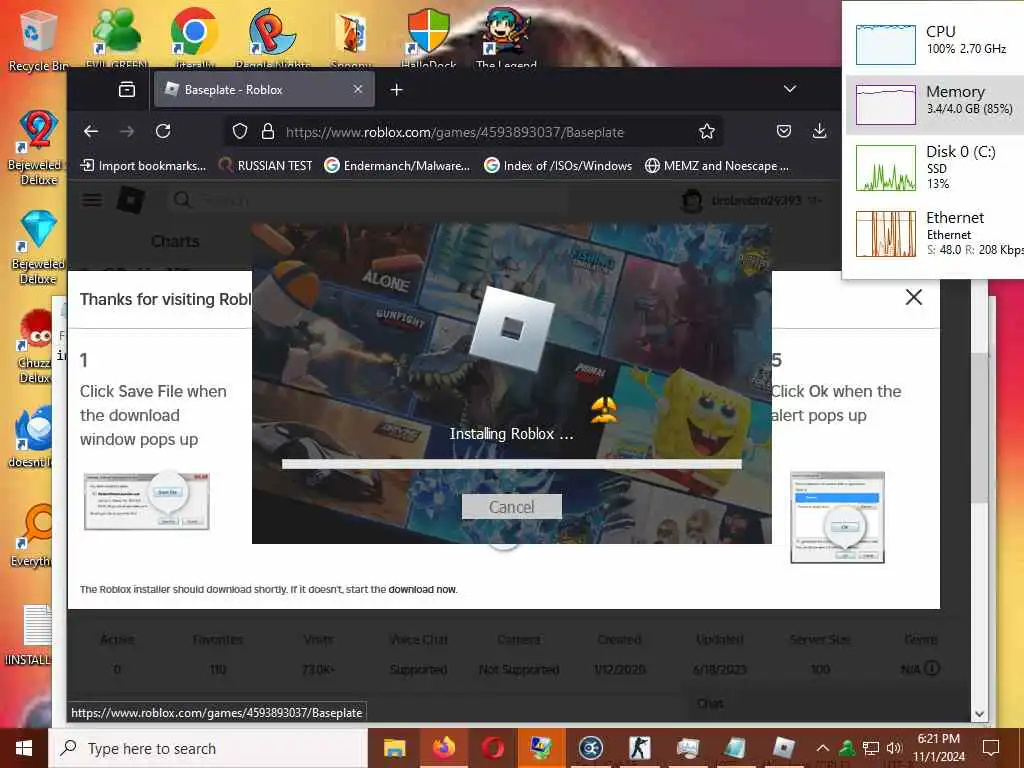
Task: Open the IINSTALL text file on desktop
Action: pyautogui.click(x=31, y=635)
